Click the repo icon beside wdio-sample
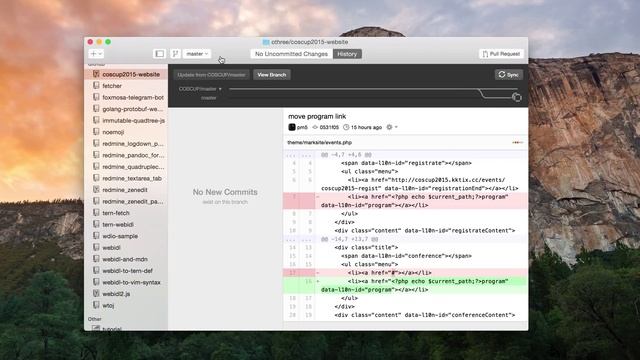Image resolution: width=640 pixels, height=360 pixels. tap(96, 236)
